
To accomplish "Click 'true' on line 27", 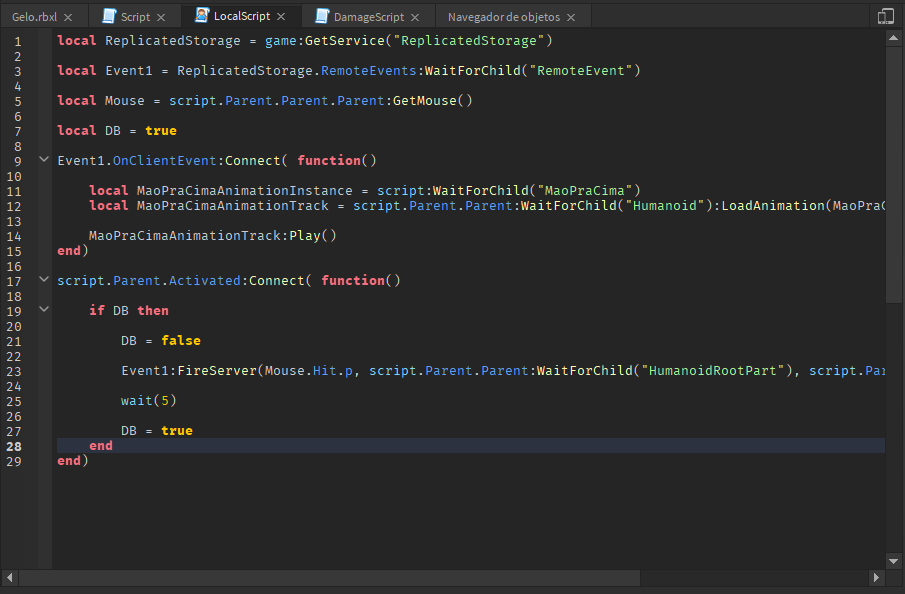I will [177, 431].
